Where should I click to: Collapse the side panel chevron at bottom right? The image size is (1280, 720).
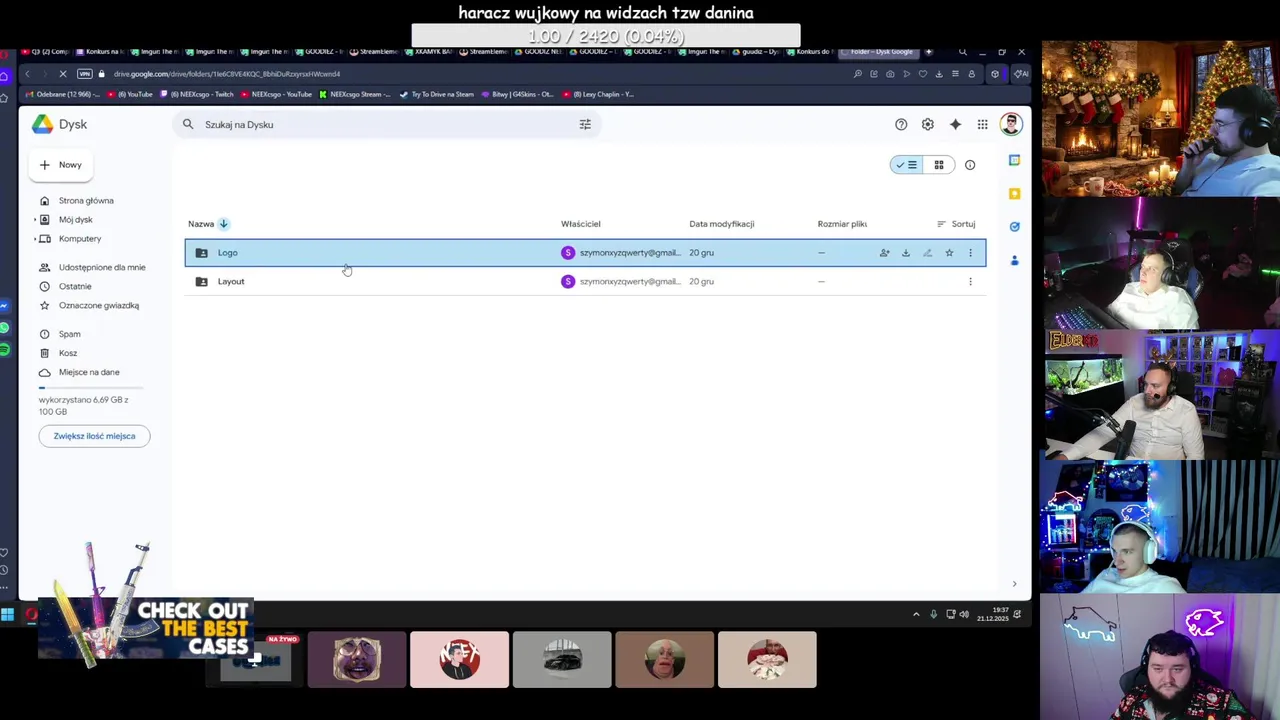[1014, 584]
